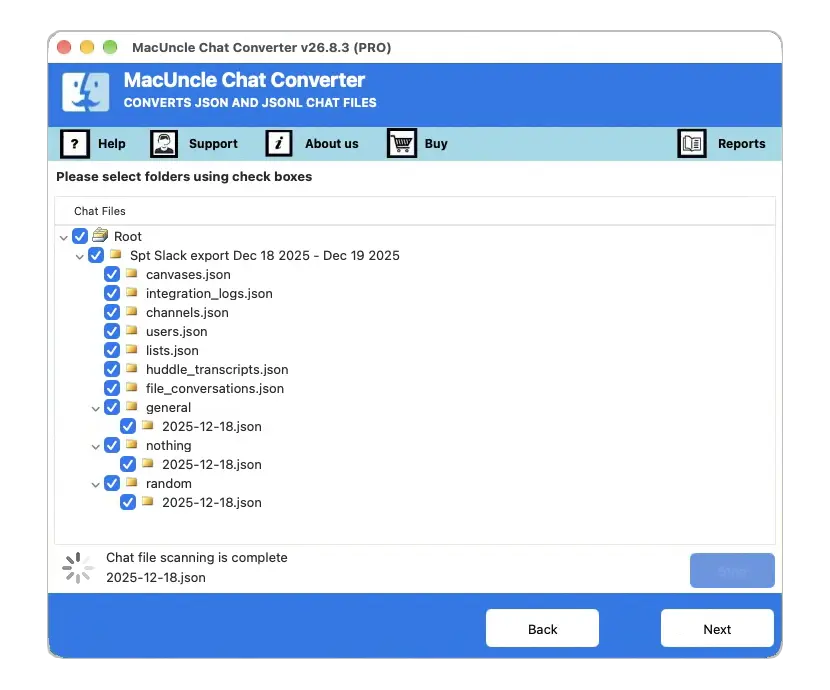The height and width of the screenshot is (690, 830).
Task: Collapse the Spt Slack export node
Action: point(79,257)
